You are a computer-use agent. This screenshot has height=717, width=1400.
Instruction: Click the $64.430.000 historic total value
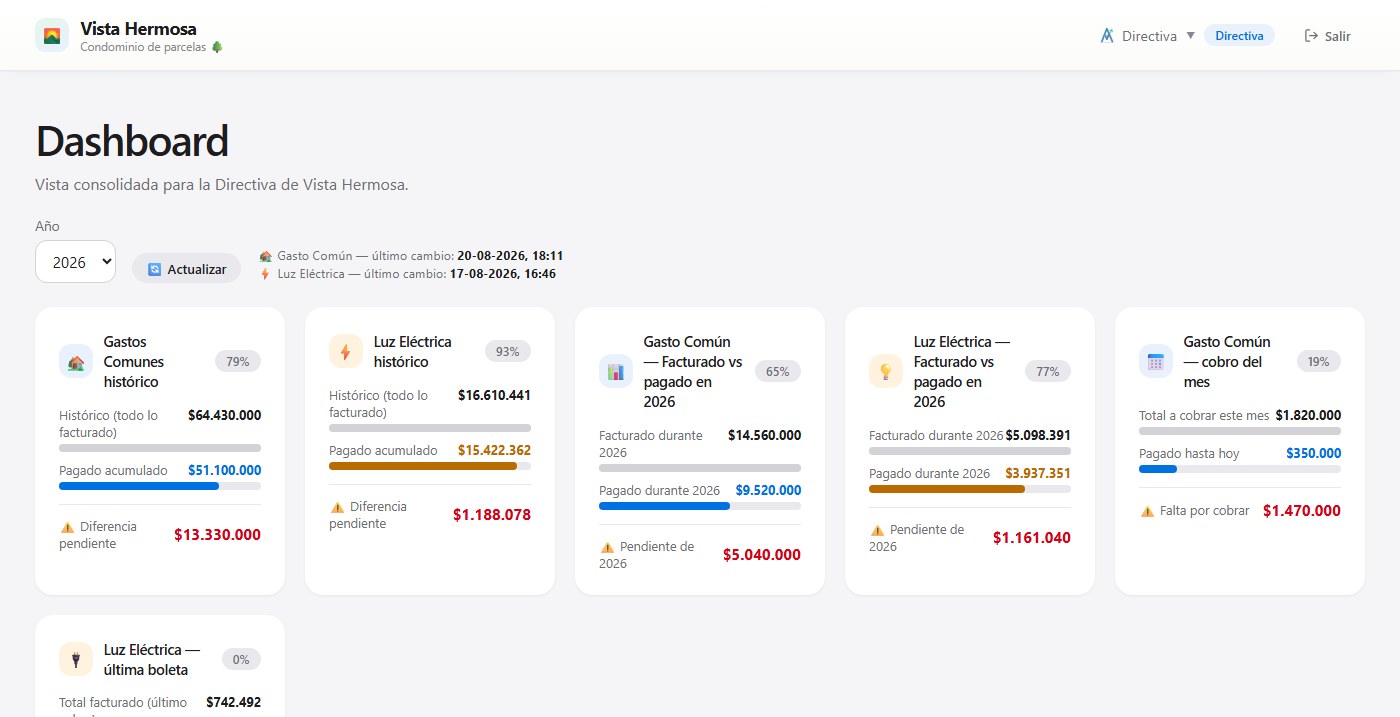click(x=225, y=415)
